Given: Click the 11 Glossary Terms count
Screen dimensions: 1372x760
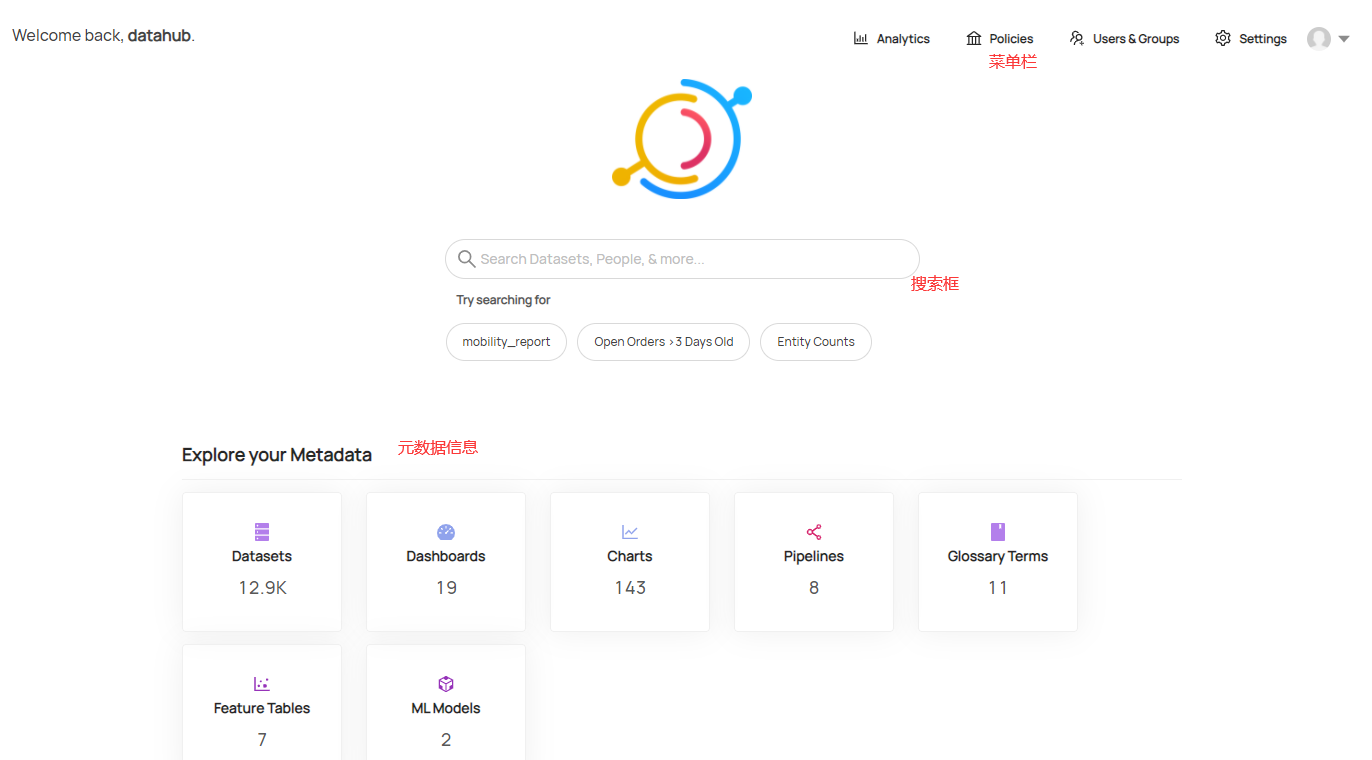Looking at the screenshot, I should click(998, 588).
